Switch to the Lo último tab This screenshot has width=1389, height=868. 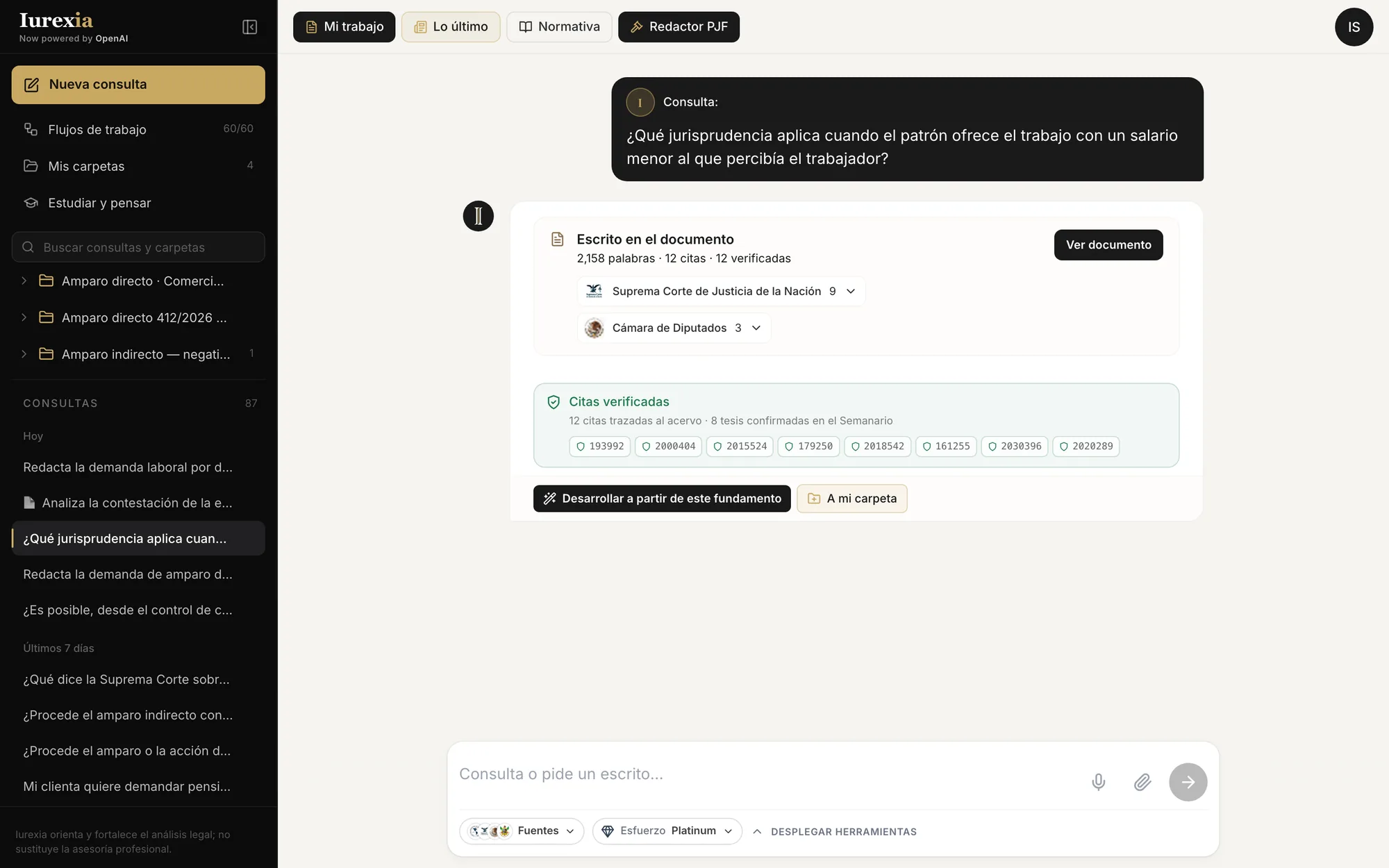click(451, 27)
